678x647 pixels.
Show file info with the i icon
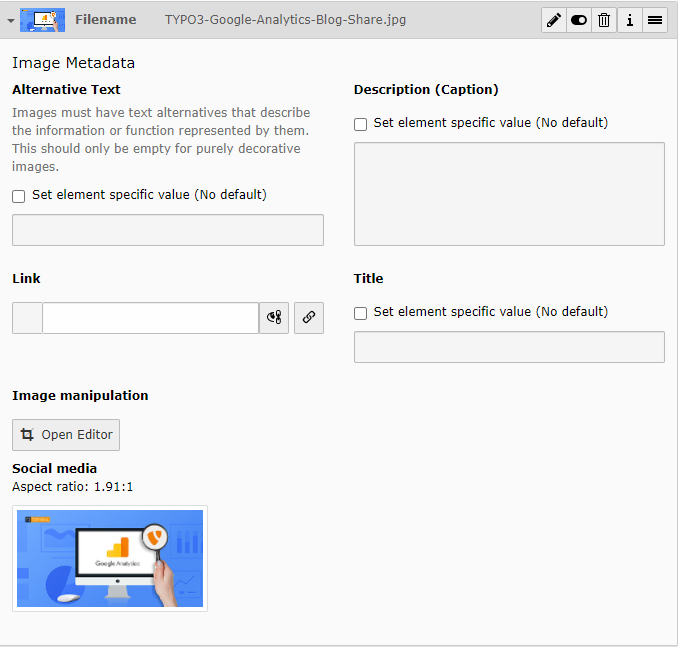click(630, 20)
